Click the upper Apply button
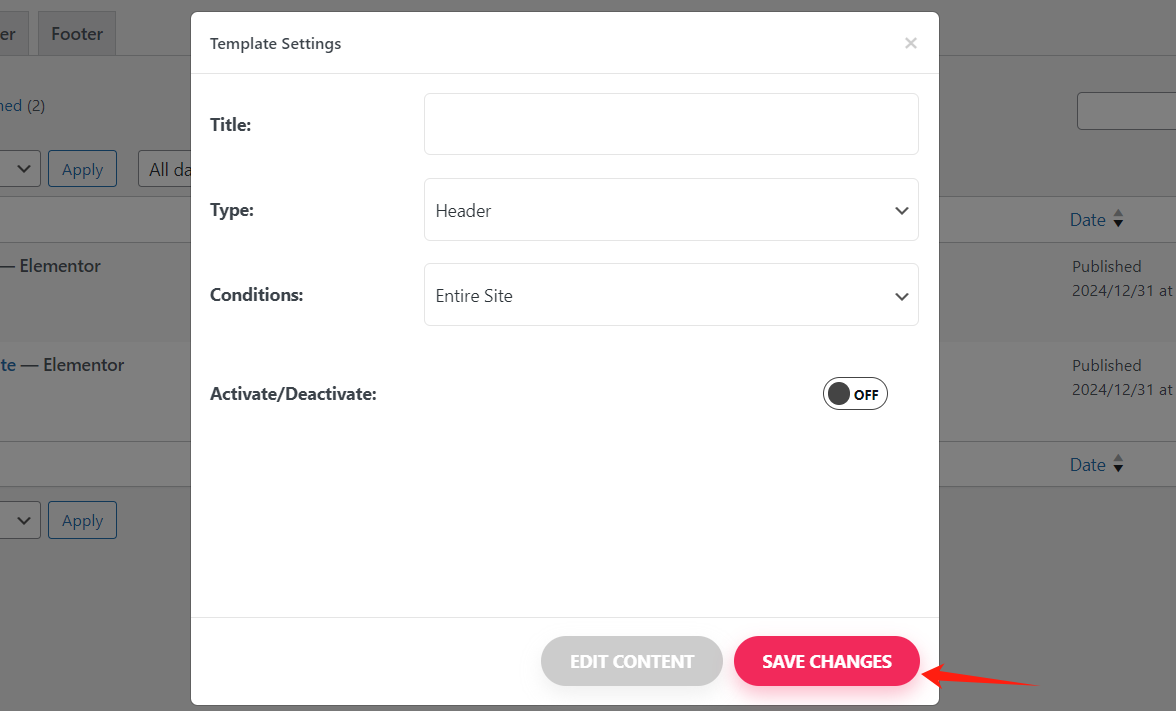This screenshot has width=1176, height=711. [82, 169]
